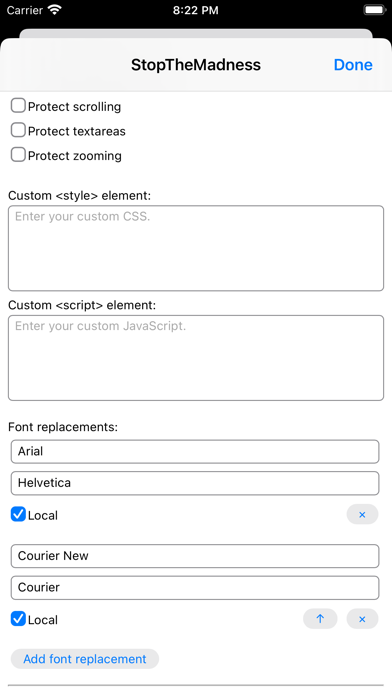Edit the Arial font field
392x696 pixels.
click(195, 451)
